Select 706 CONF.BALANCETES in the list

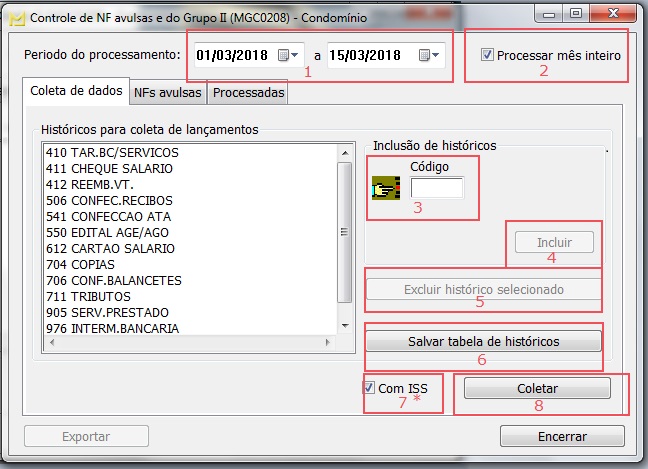point(114,281)
